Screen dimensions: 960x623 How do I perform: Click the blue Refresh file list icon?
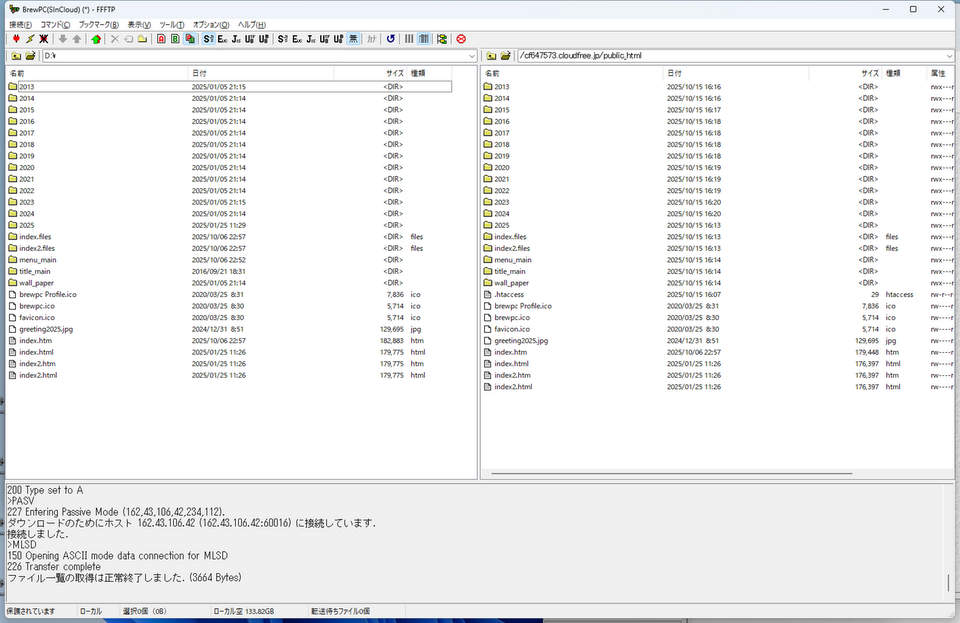390,39
